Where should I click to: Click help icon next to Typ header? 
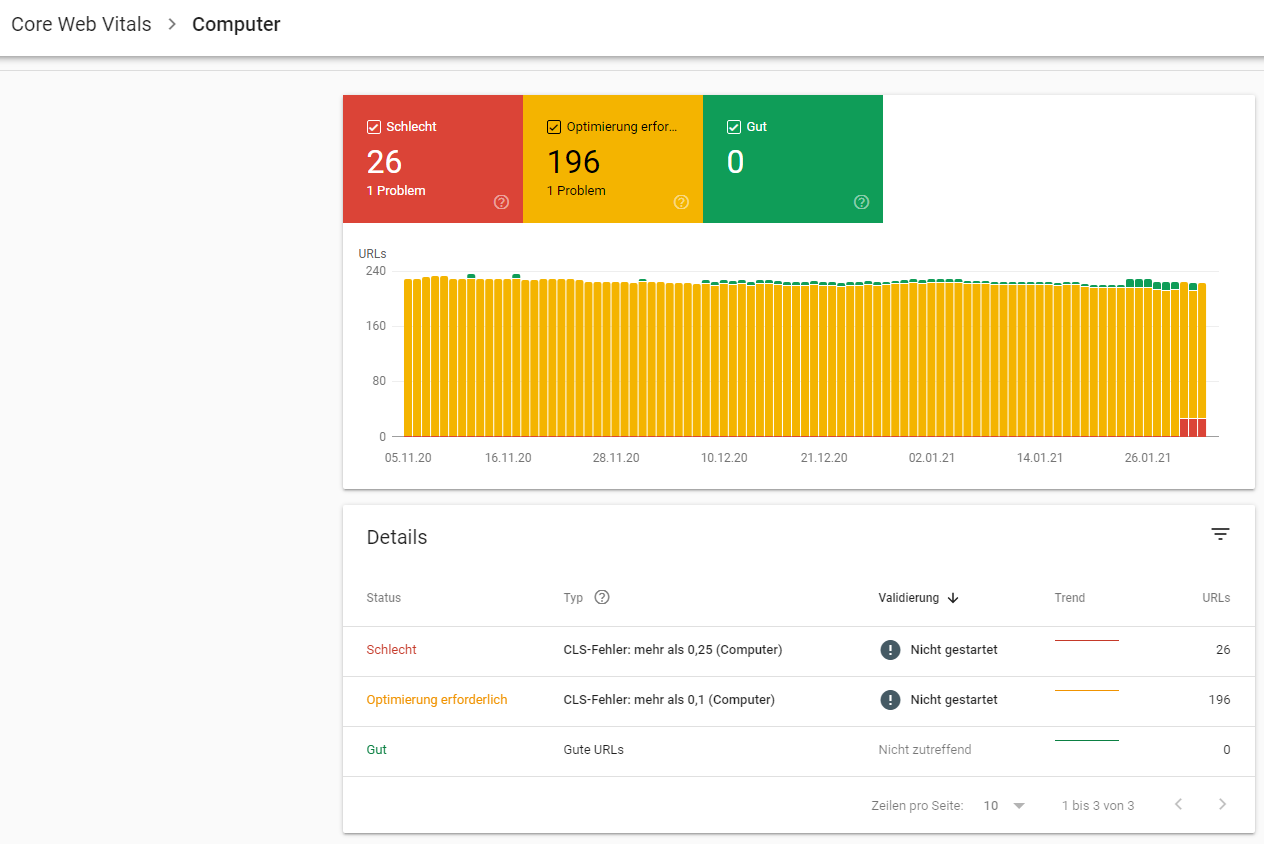click(x=602, y=597)
